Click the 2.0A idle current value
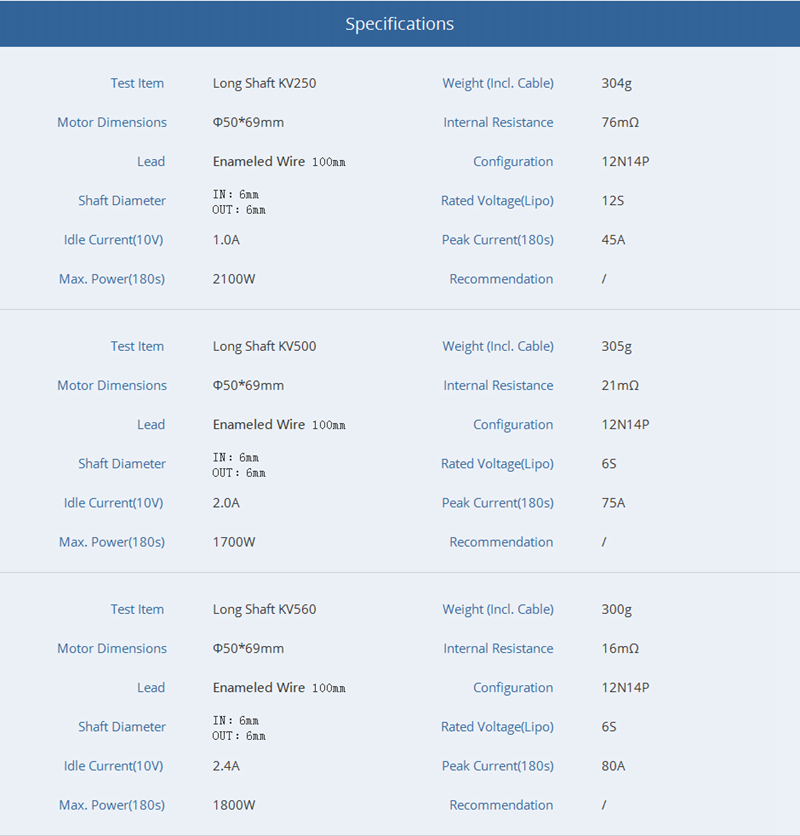 [x=226, y=503]
